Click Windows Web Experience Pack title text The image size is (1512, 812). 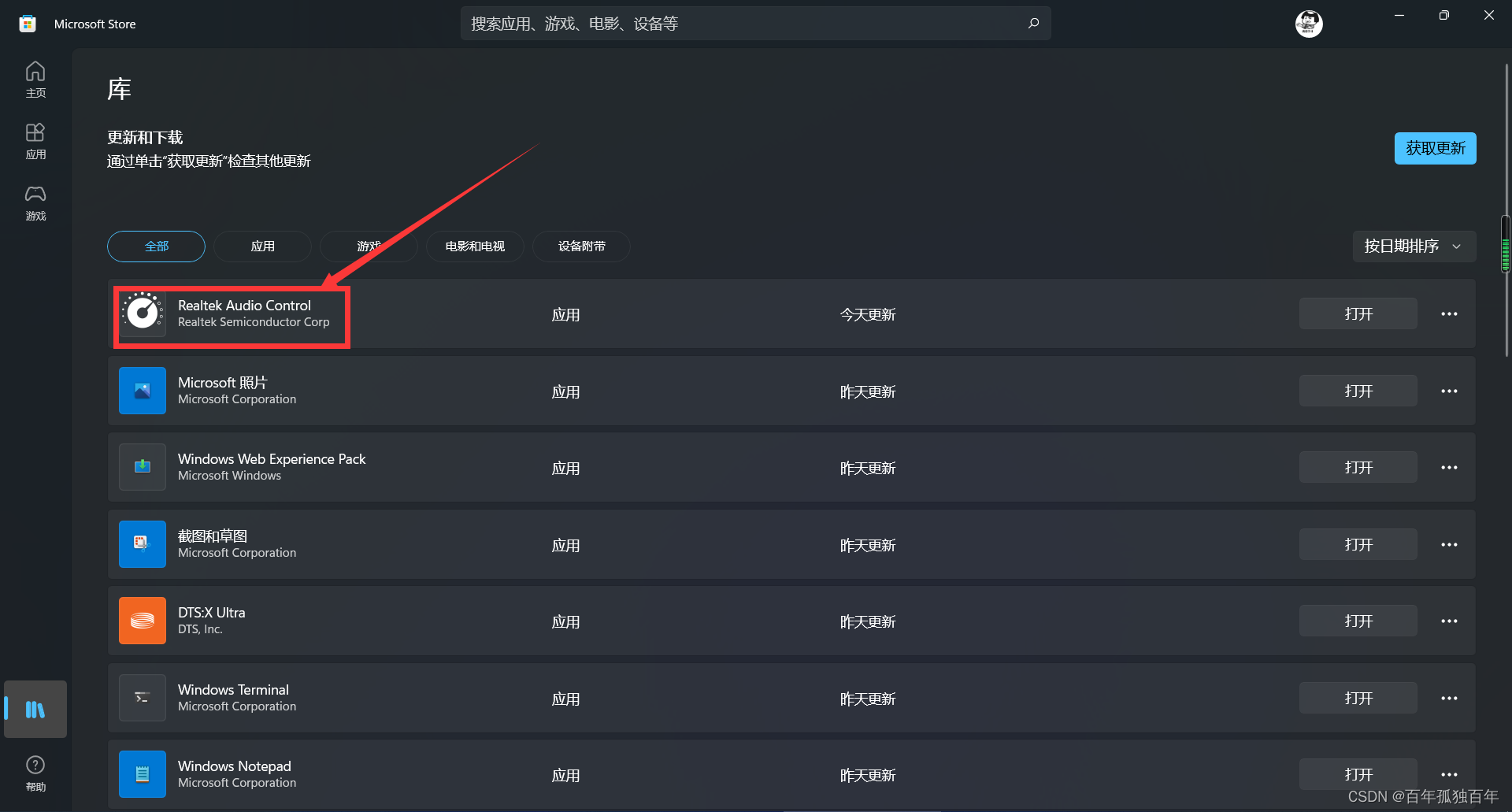272,458
